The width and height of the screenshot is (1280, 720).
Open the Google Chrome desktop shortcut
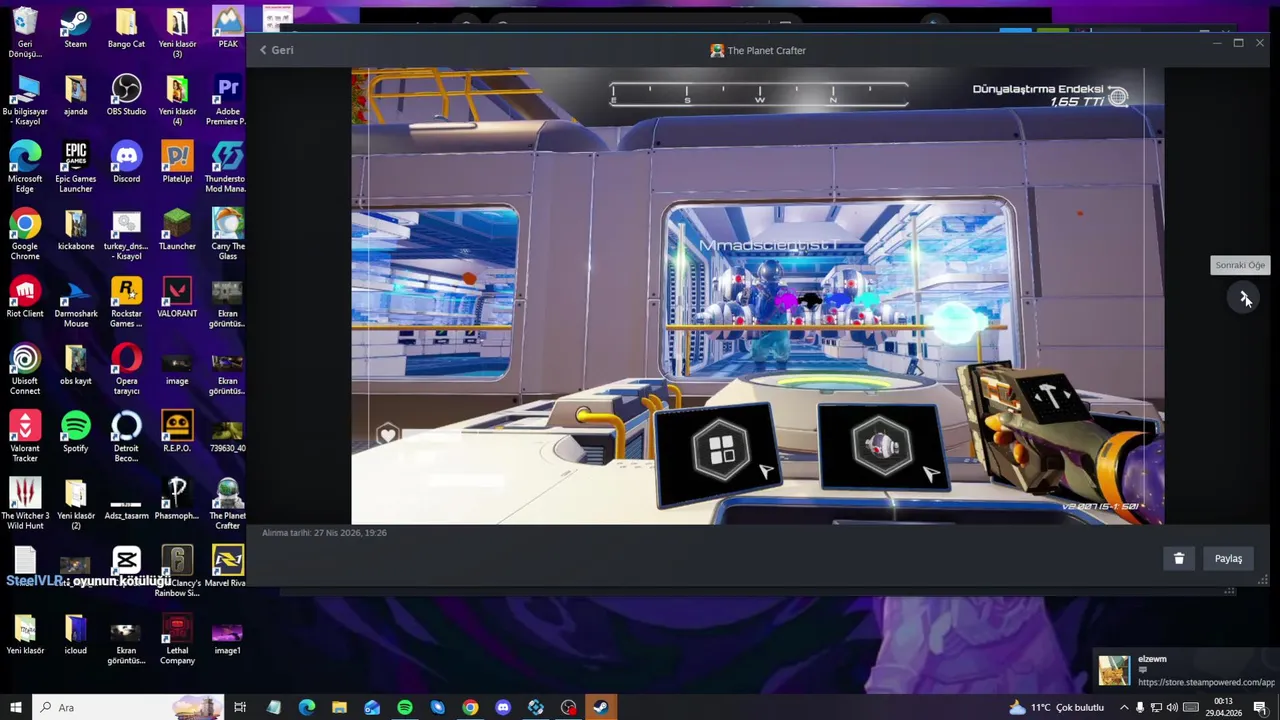(x=25, y=234)
